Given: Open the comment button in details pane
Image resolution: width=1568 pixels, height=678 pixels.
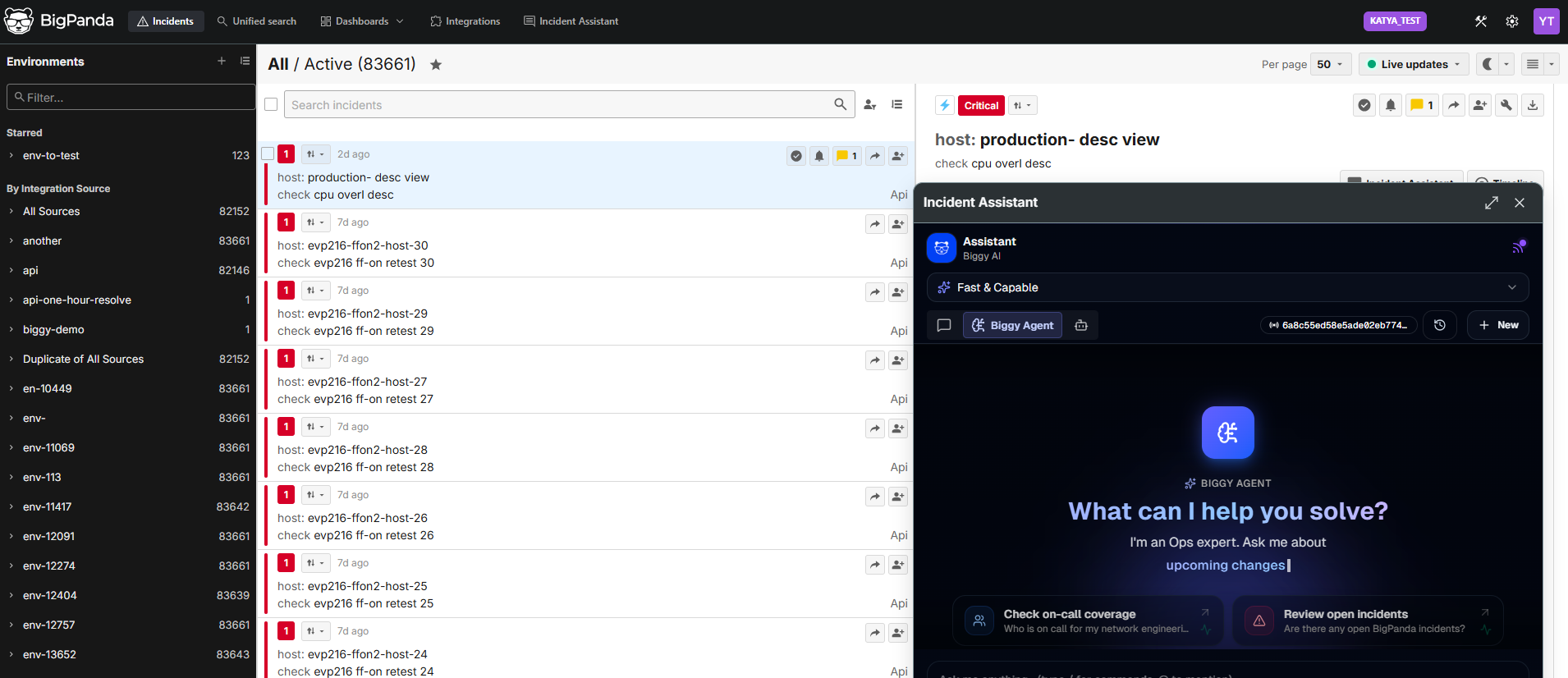Looking at the screenshot, I should pos(1423,105).
